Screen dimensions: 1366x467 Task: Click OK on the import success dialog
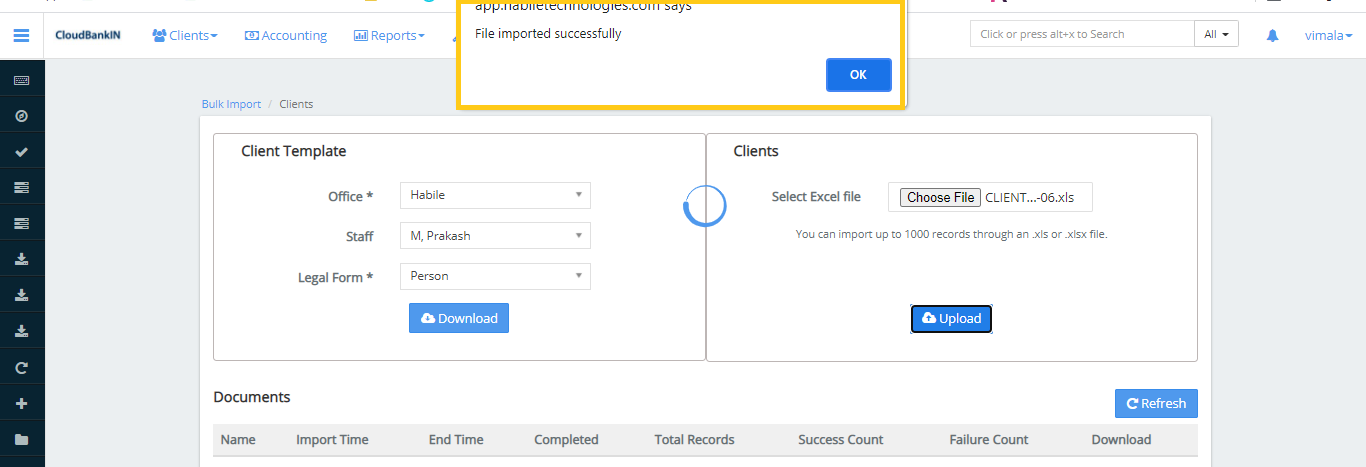tap(858, 75)
